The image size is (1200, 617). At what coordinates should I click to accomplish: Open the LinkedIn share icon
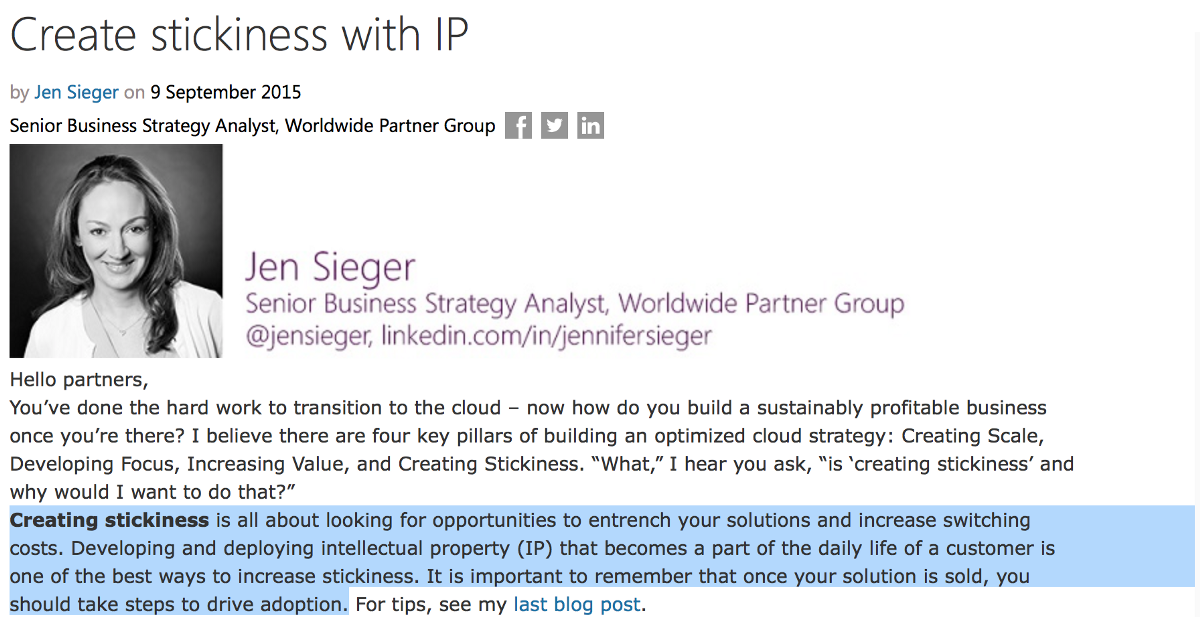click(x=590, y=126)
